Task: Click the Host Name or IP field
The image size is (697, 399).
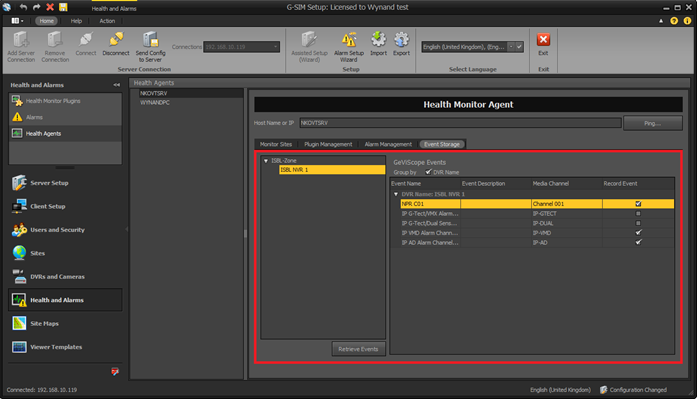Action: tap(460, 123)
